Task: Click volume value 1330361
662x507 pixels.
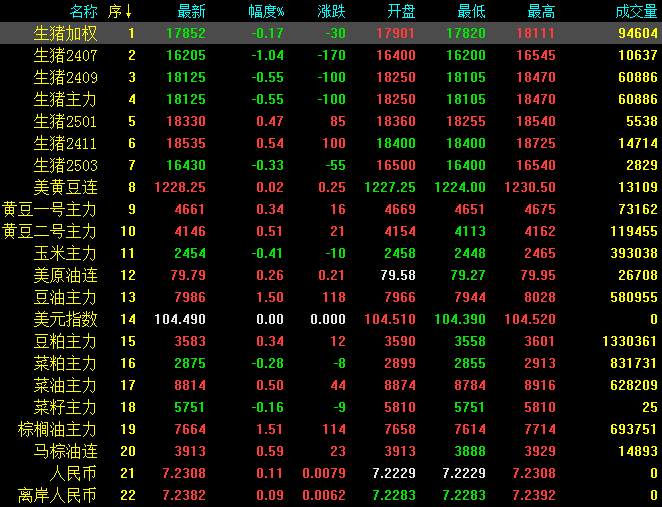Action: 630,341
